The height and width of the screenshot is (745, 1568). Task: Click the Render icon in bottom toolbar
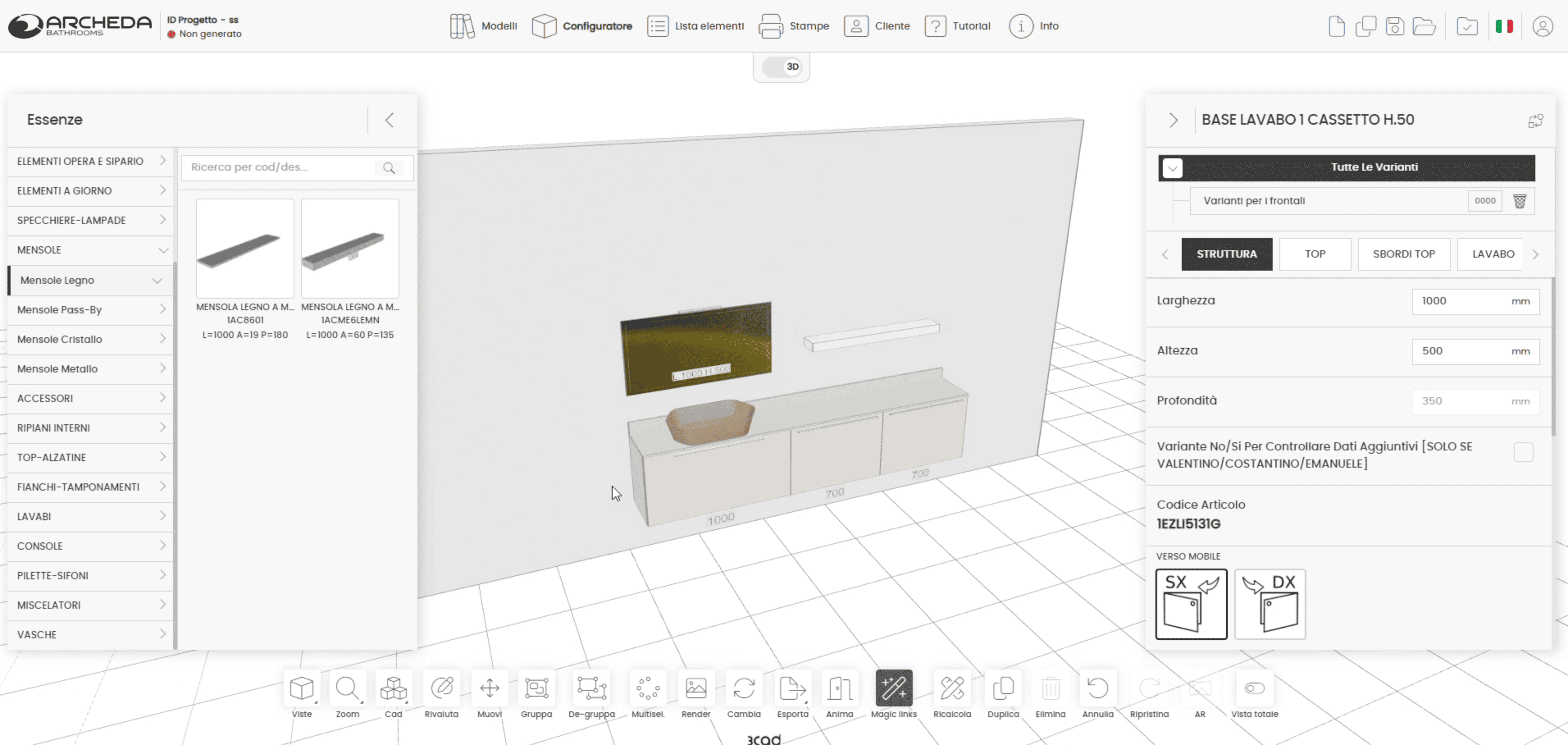696,688
